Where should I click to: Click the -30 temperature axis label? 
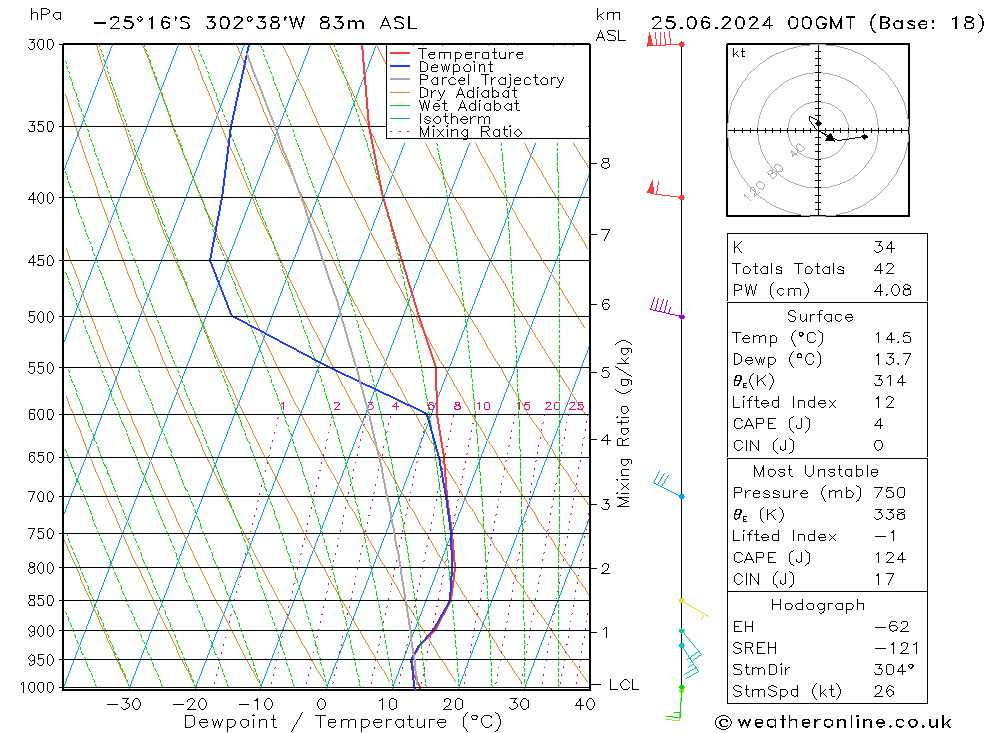[124, 704]
